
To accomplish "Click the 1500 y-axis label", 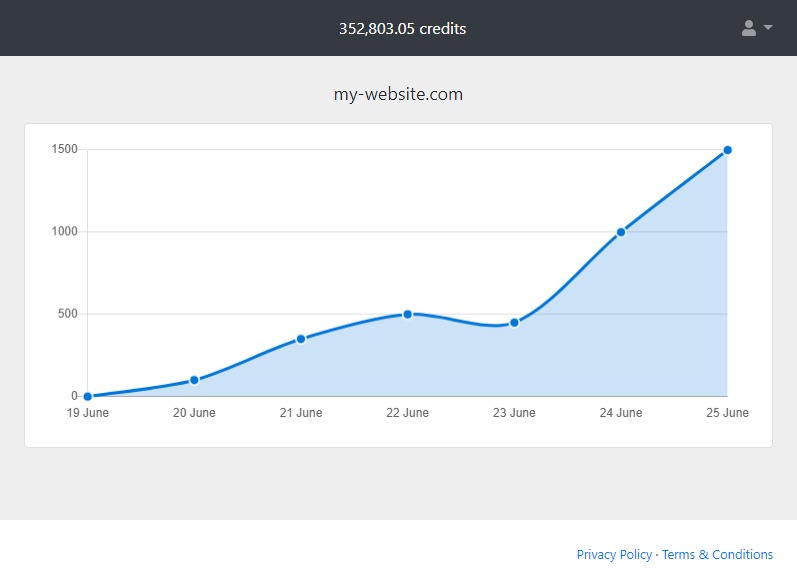I will coord(65,150).
